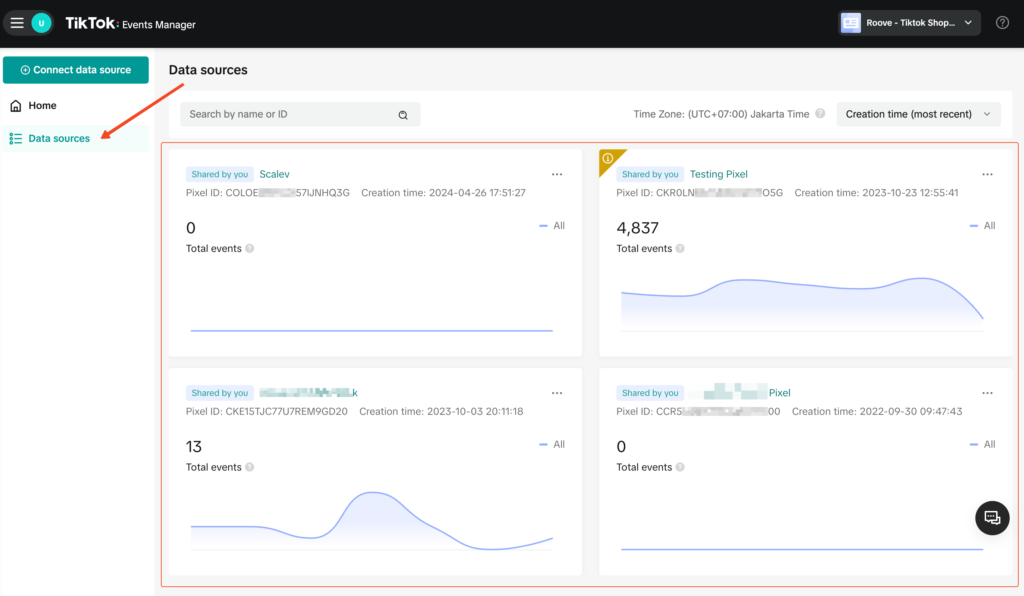Viewport: 1024px width, 596px height.
Task: Open the more options menu for Testing Pixel
Action: click(987, 174)
